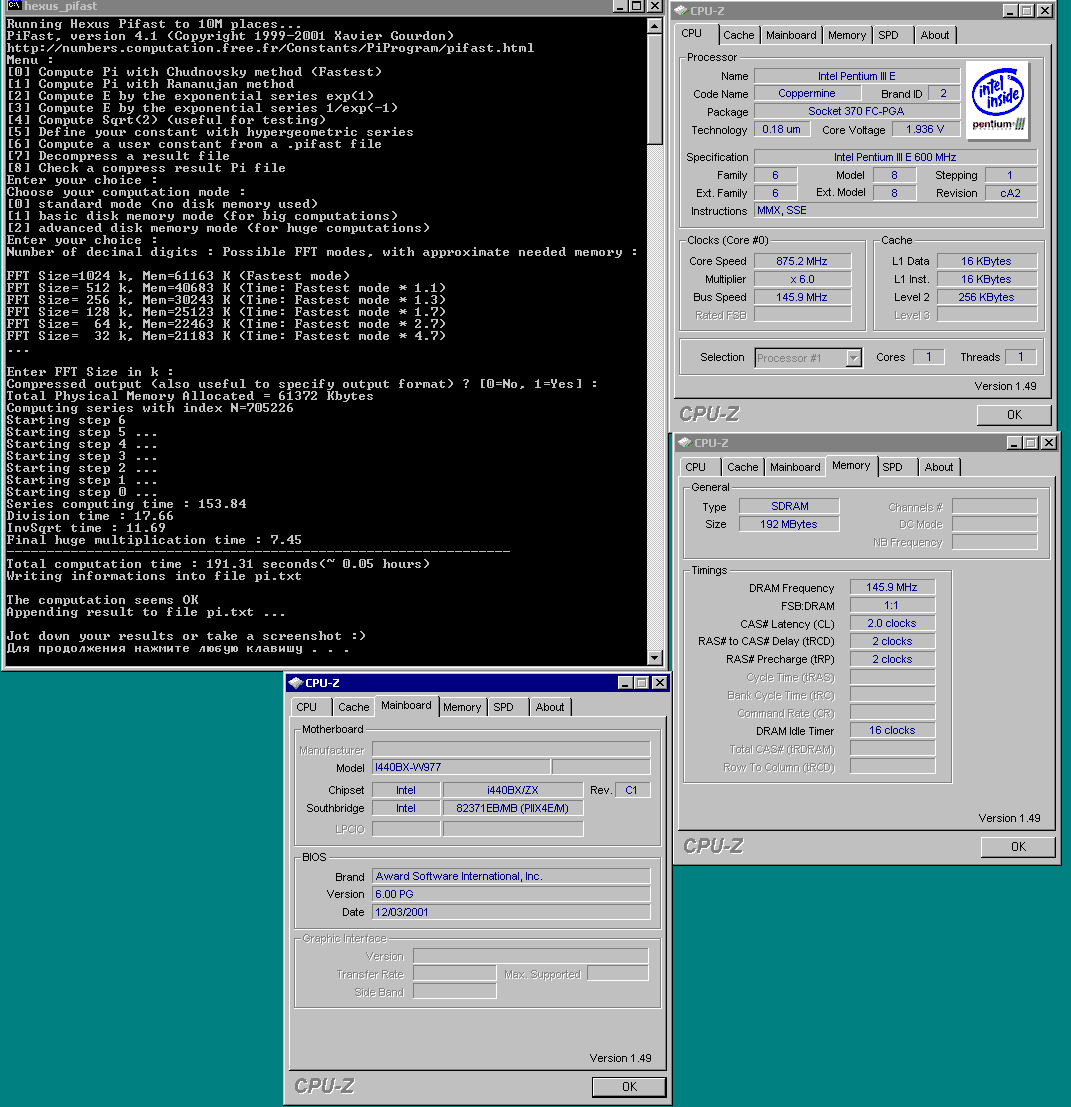The width and height of the screenshot is (1071, 1107).
Task: Click the Level 2 cache value '256 KBytes'
Action: (987, 297)
